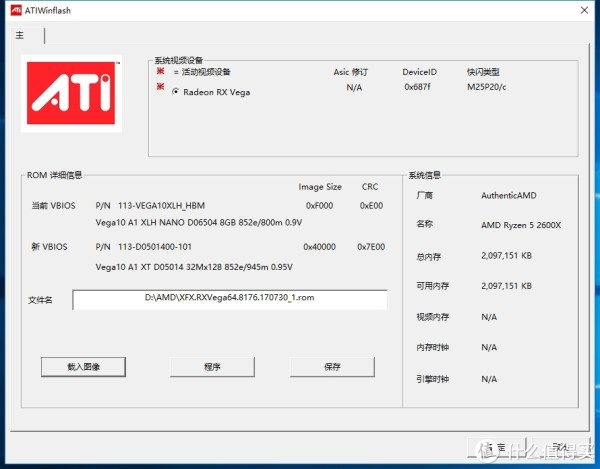Click the Vega10 A1 XLH NANO description line

coord(199,222)
